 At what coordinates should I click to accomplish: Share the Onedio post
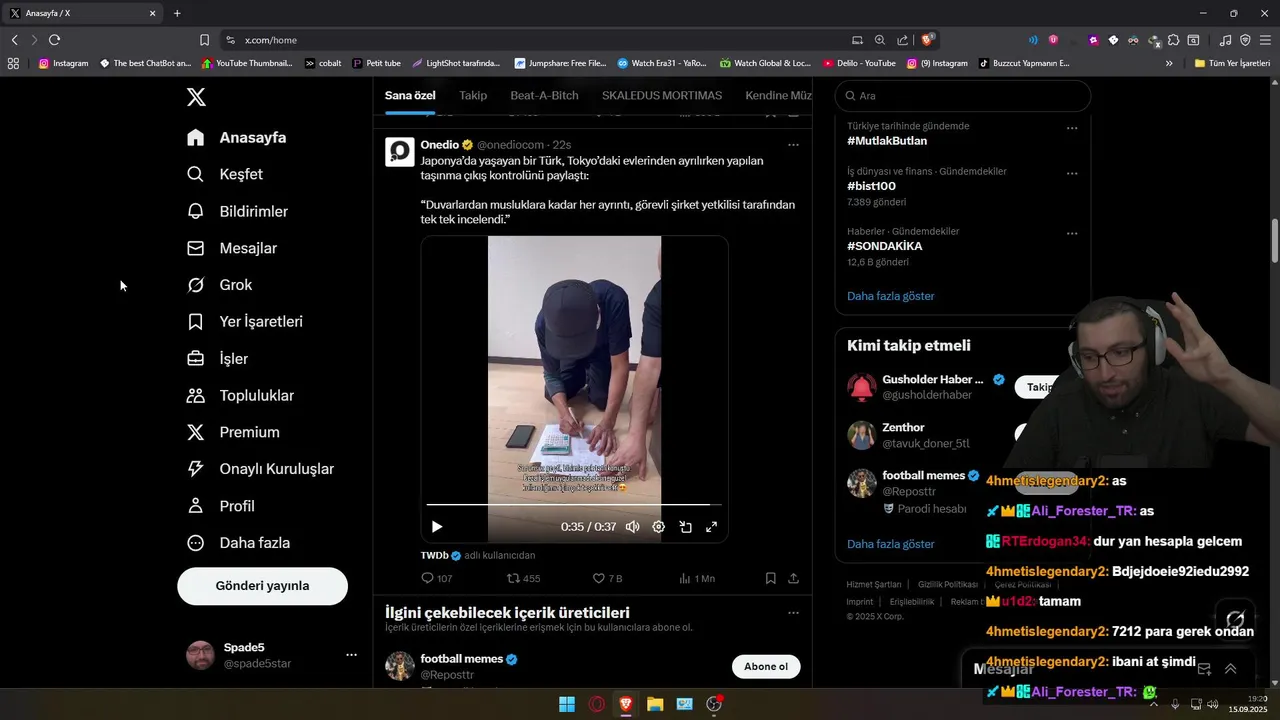point(793,578)
